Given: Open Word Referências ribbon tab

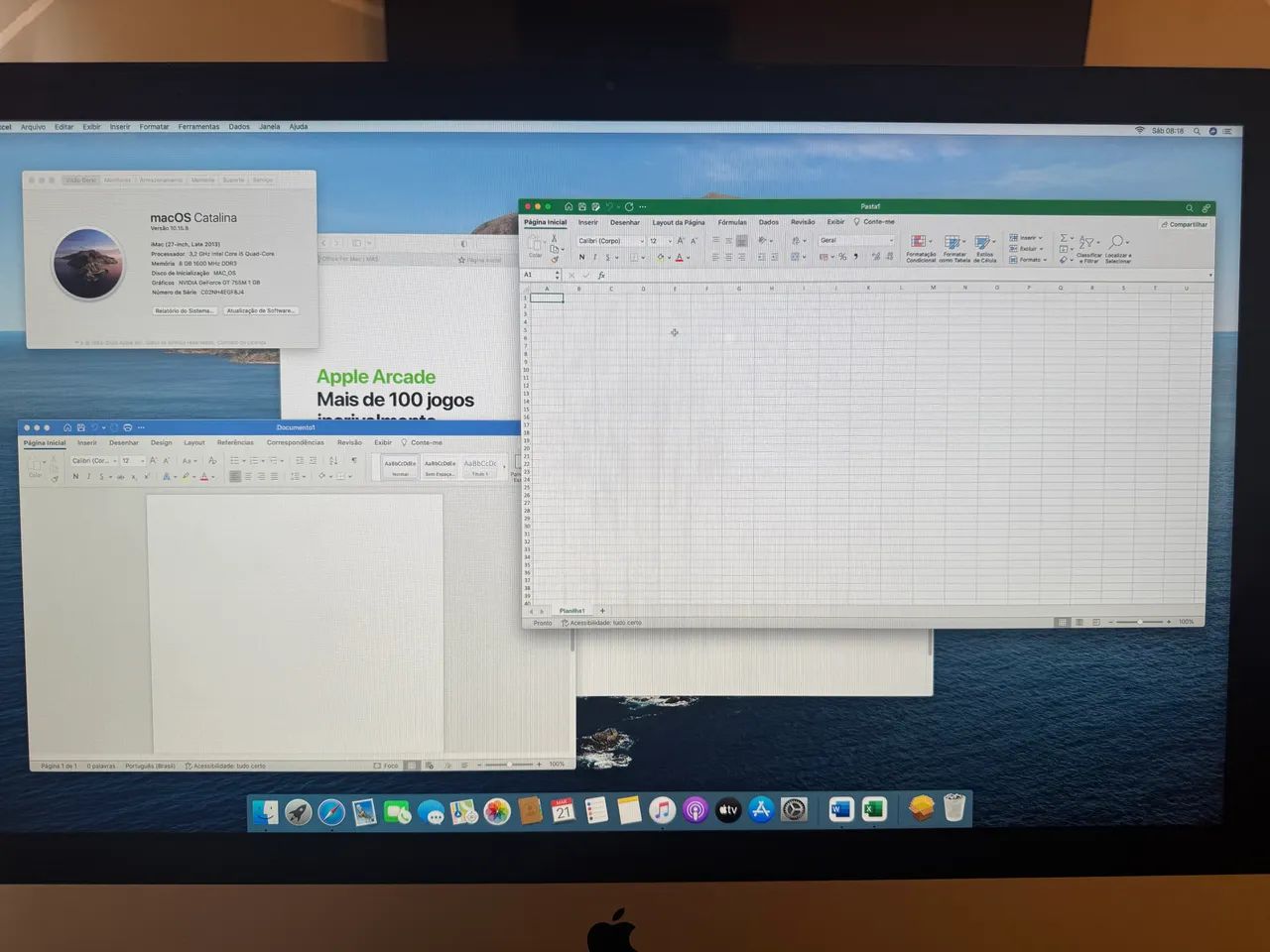Looking at the screenshot, I should pyautogui.click(x=235, y=442).
